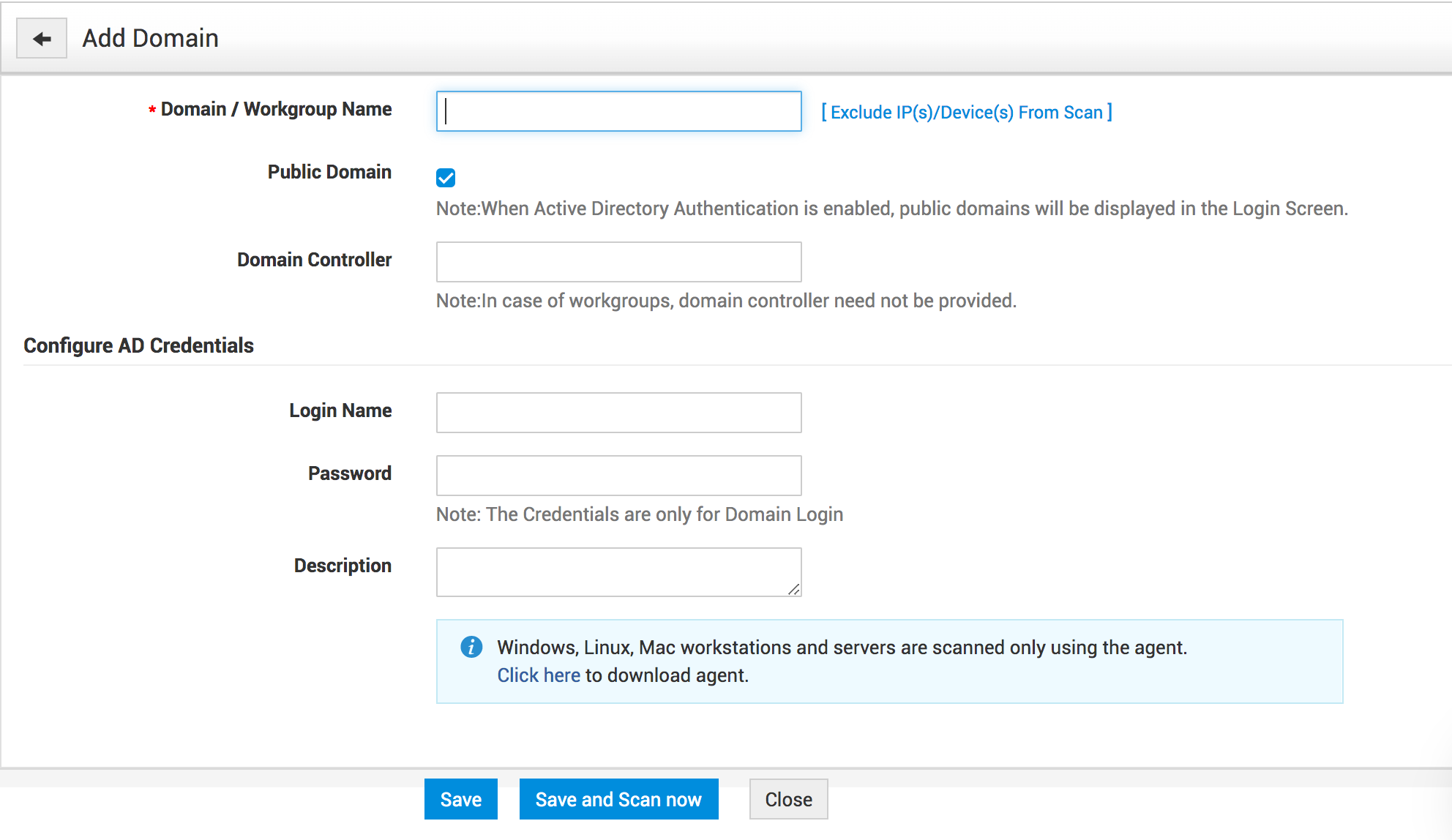The height and width of the screenshot is (840, 1452).
Task: Click the Public Domain label
Action: [329, 172]
